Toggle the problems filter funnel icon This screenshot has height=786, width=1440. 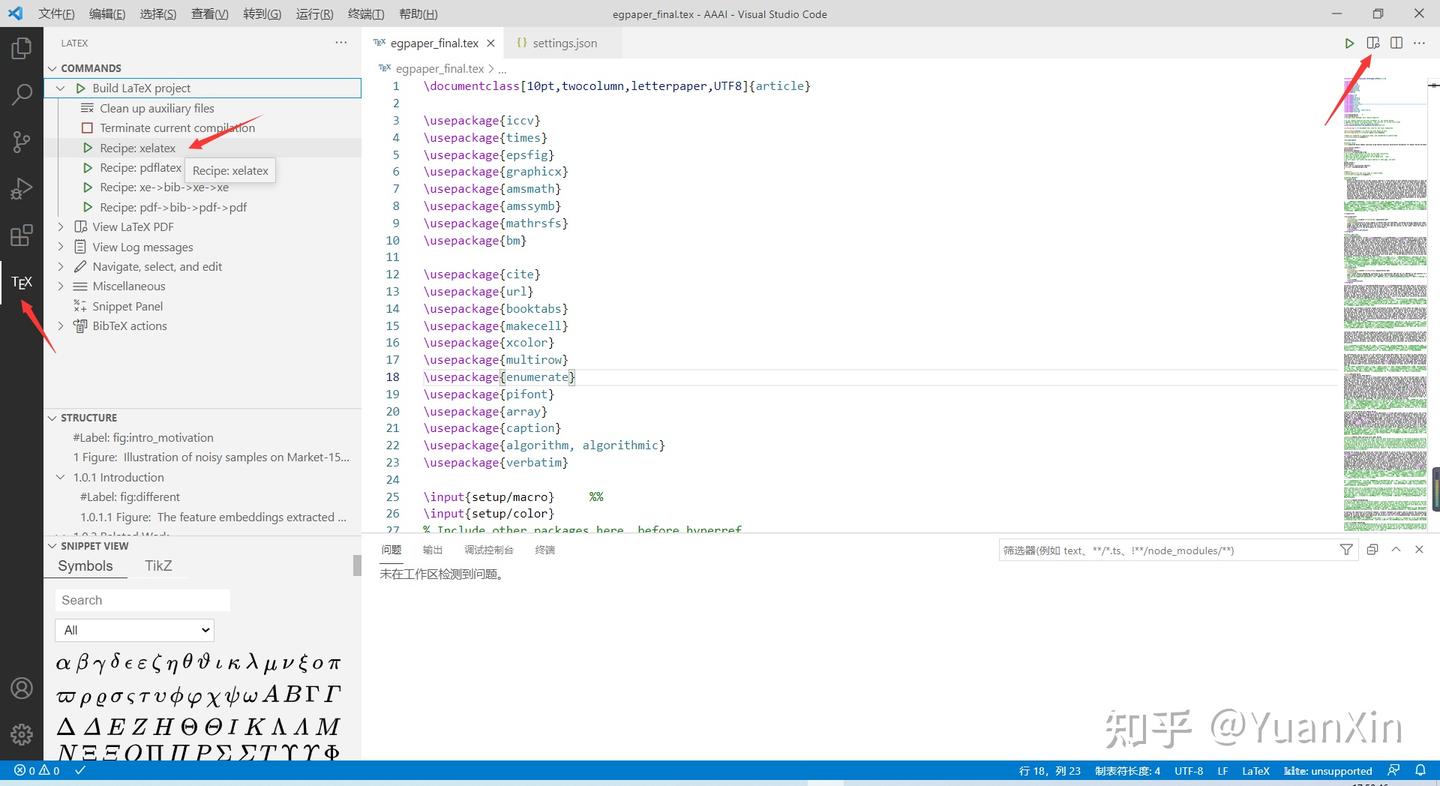click(x=1346, y=549)
